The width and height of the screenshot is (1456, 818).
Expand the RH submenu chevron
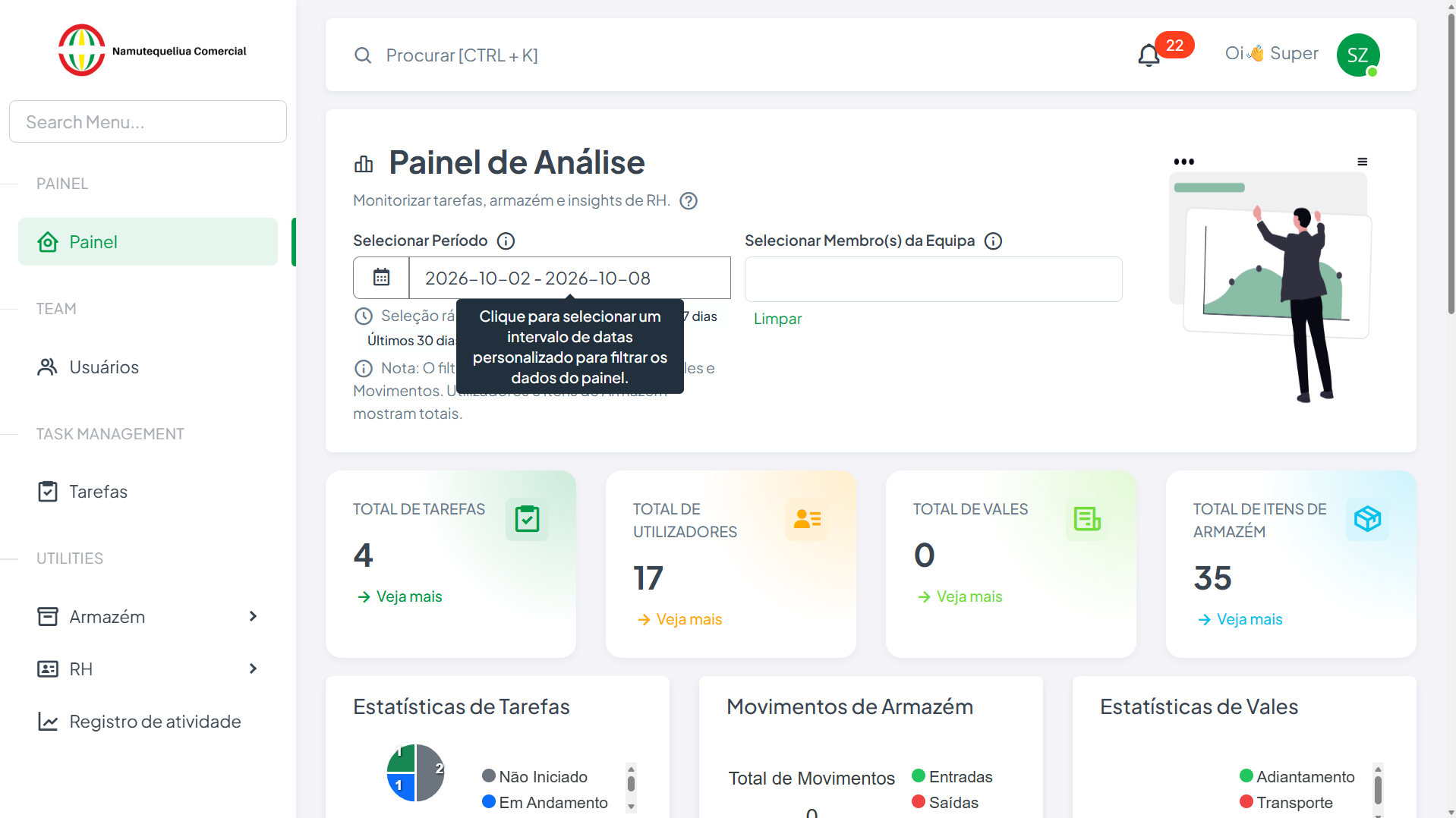253,669
